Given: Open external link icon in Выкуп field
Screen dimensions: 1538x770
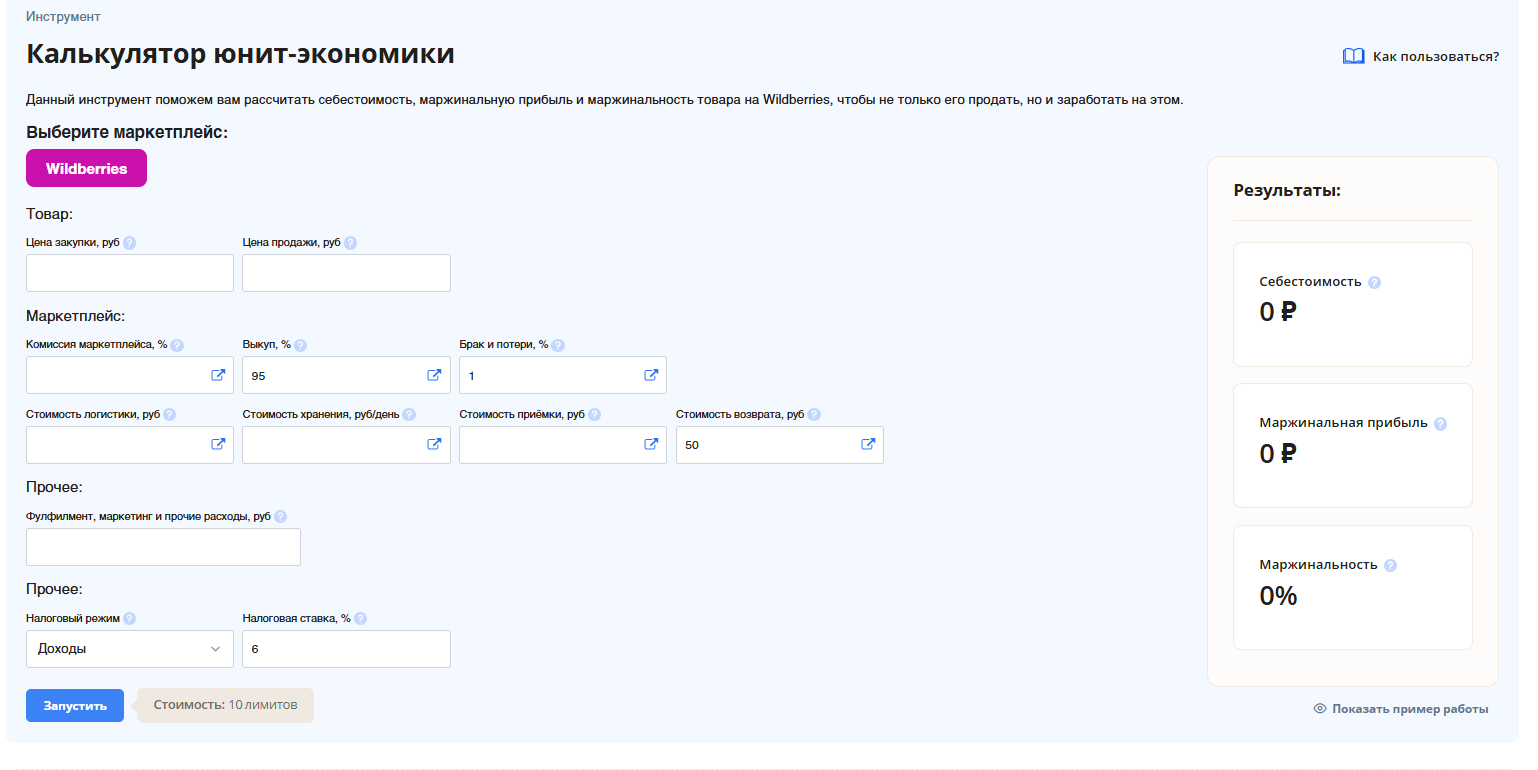Looking at the screenshot, I should [x=434, y=375].
